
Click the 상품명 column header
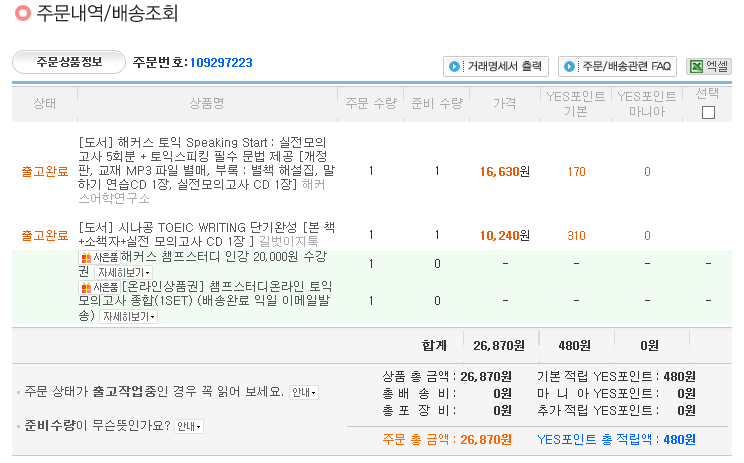pyautogui.click(x=207, y=103)
